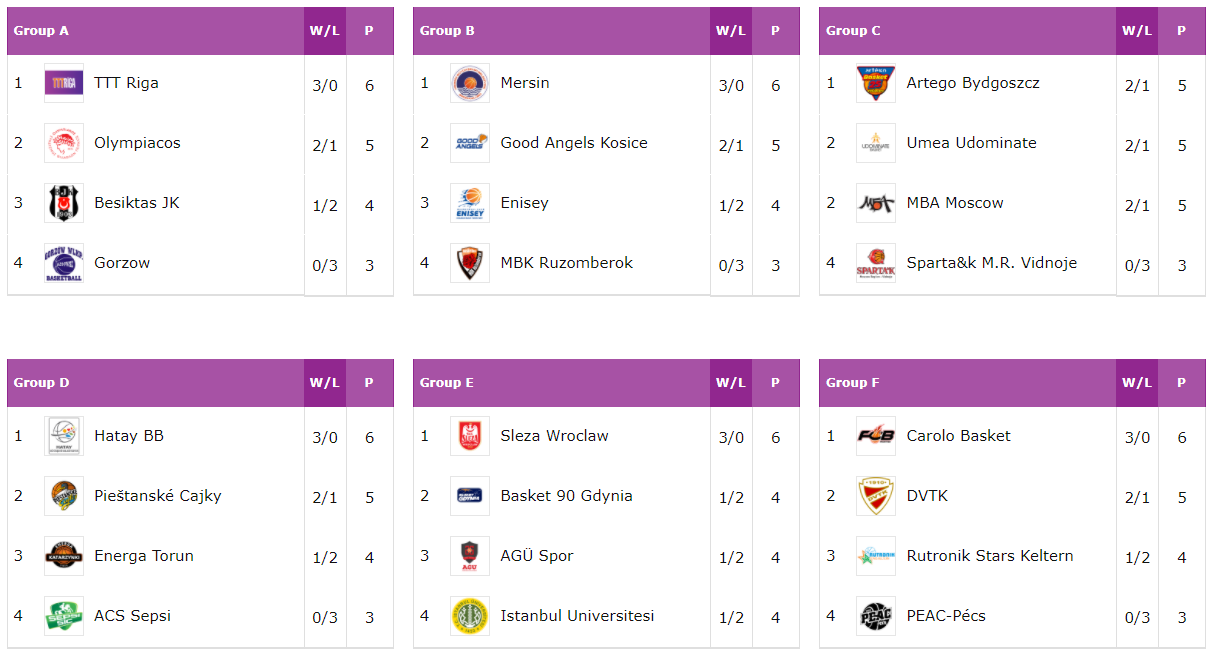Open the Istanbul Universitesi team link
This screenshot has width=1217, height=658.
tap(577, 616)
